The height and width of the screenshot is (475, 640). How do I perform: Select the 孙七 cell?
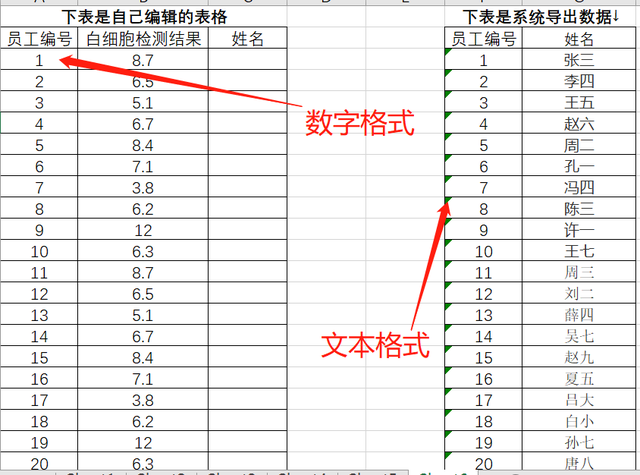tap(579, 442)
